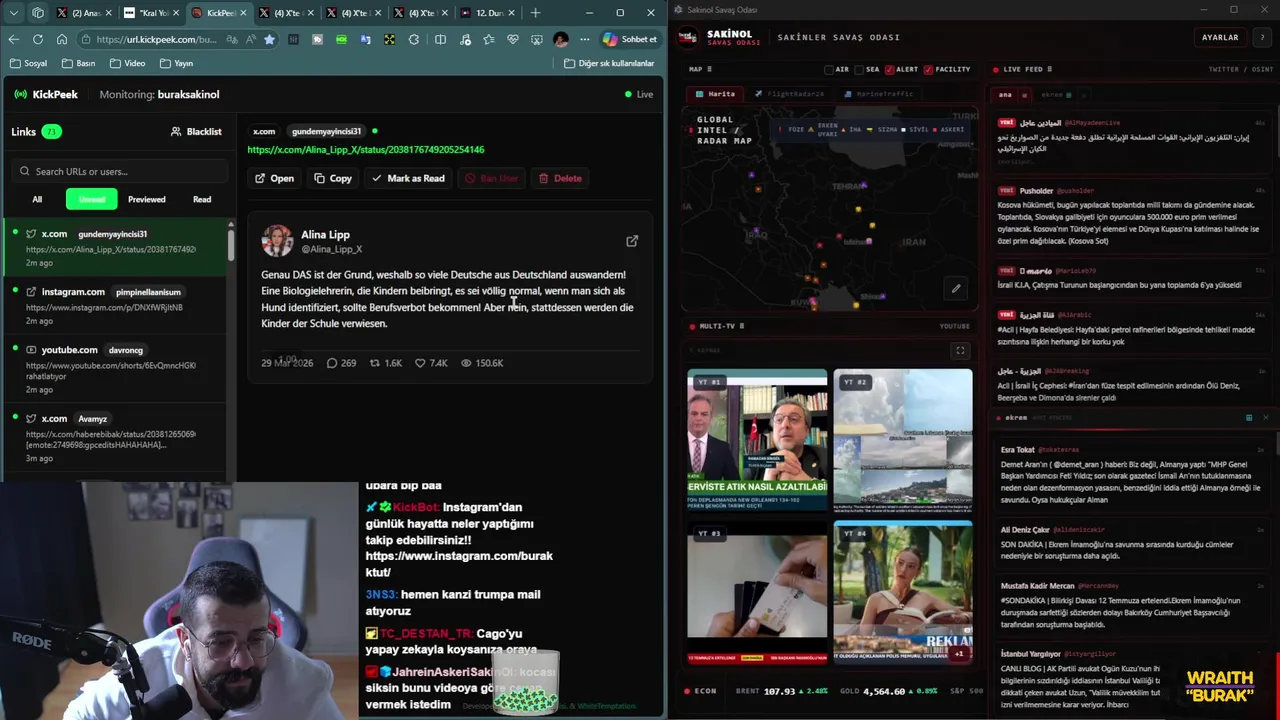Click the pencil edit icon on radar map
The height and width of the screenshot is (720, 1280).
(x=956, y=289)
